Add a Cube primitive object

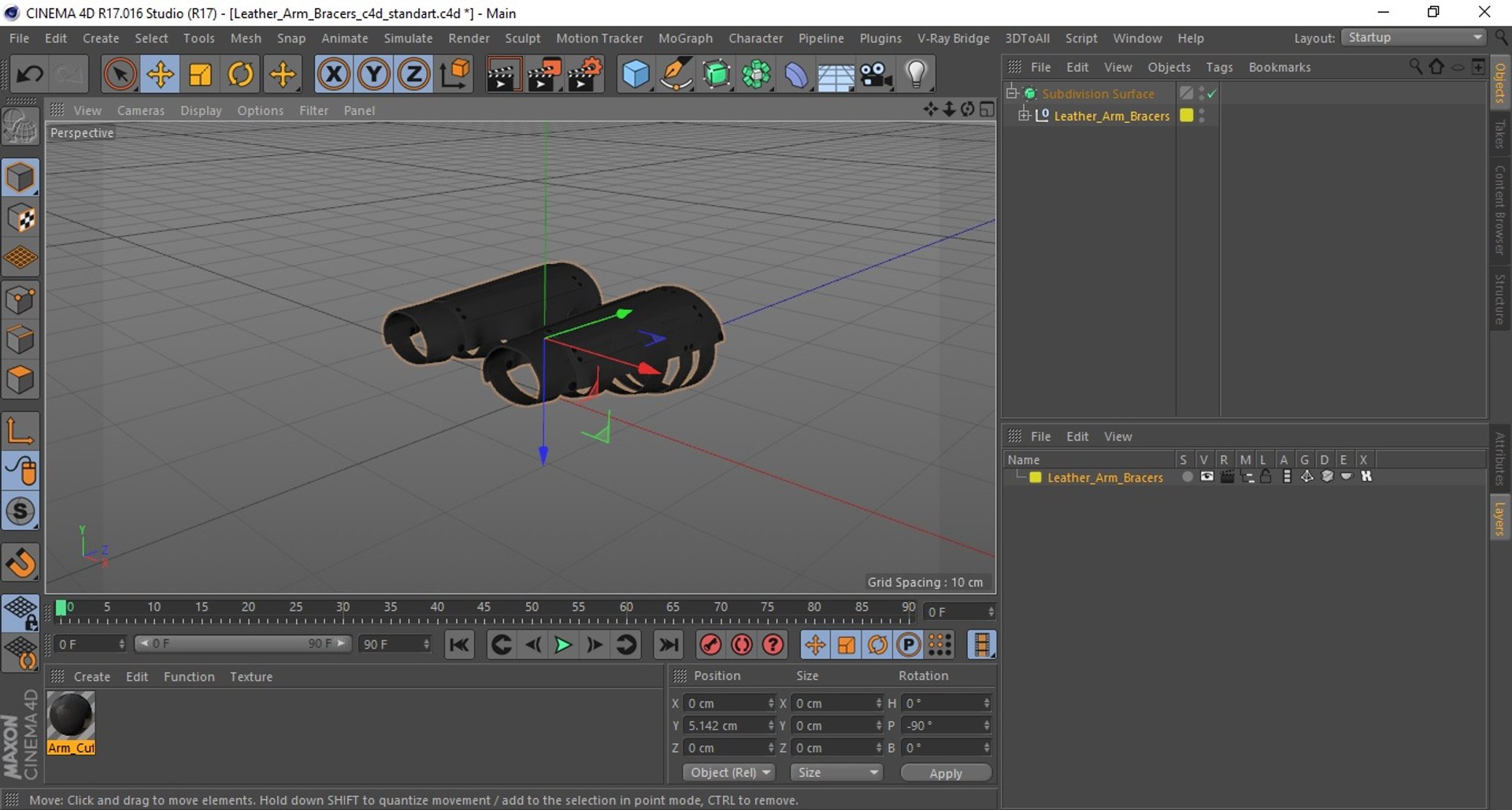click(636, 75)
